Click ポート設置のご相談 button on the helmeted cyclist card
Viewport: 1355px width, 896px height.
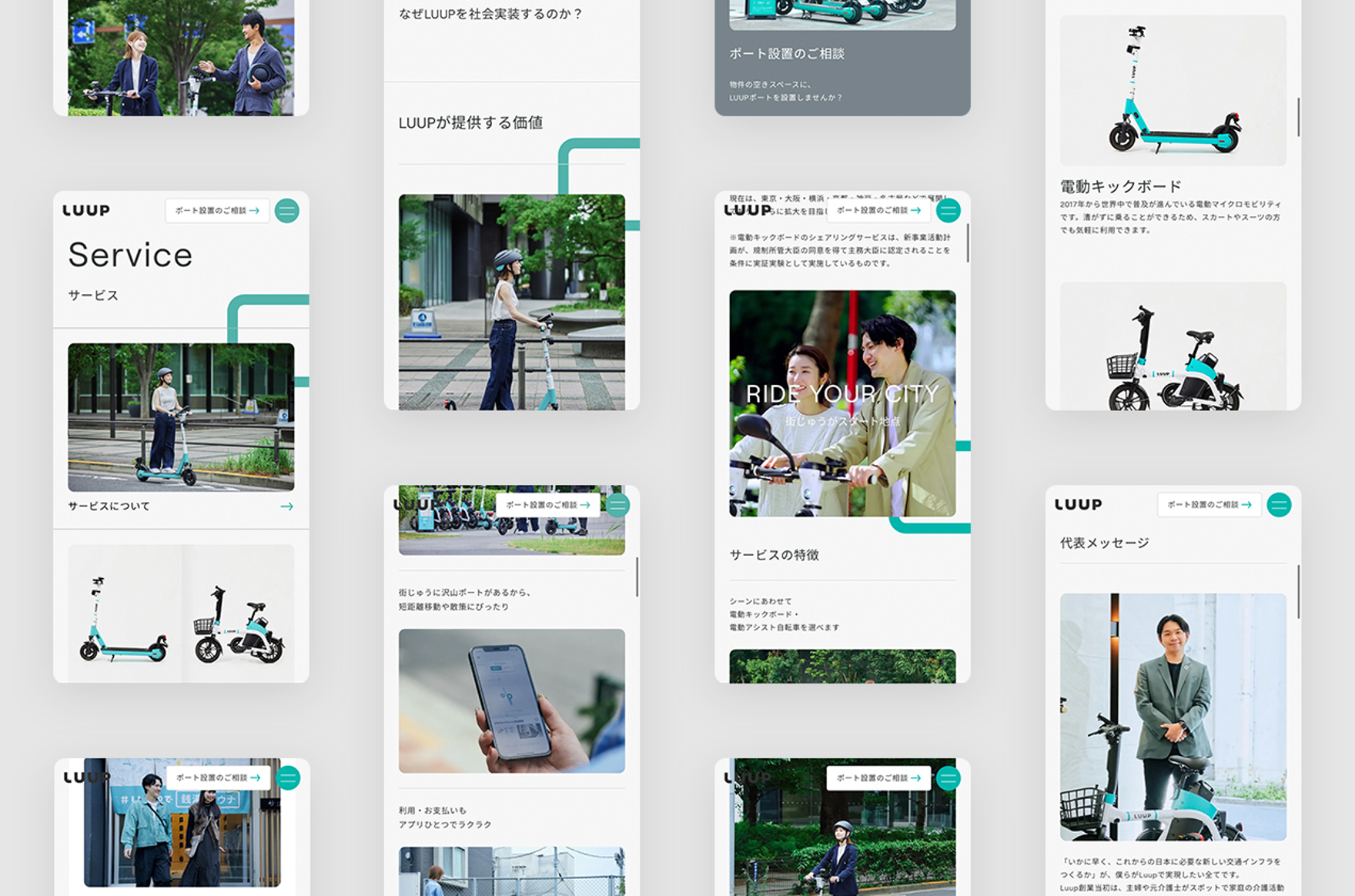pos(878,778)
